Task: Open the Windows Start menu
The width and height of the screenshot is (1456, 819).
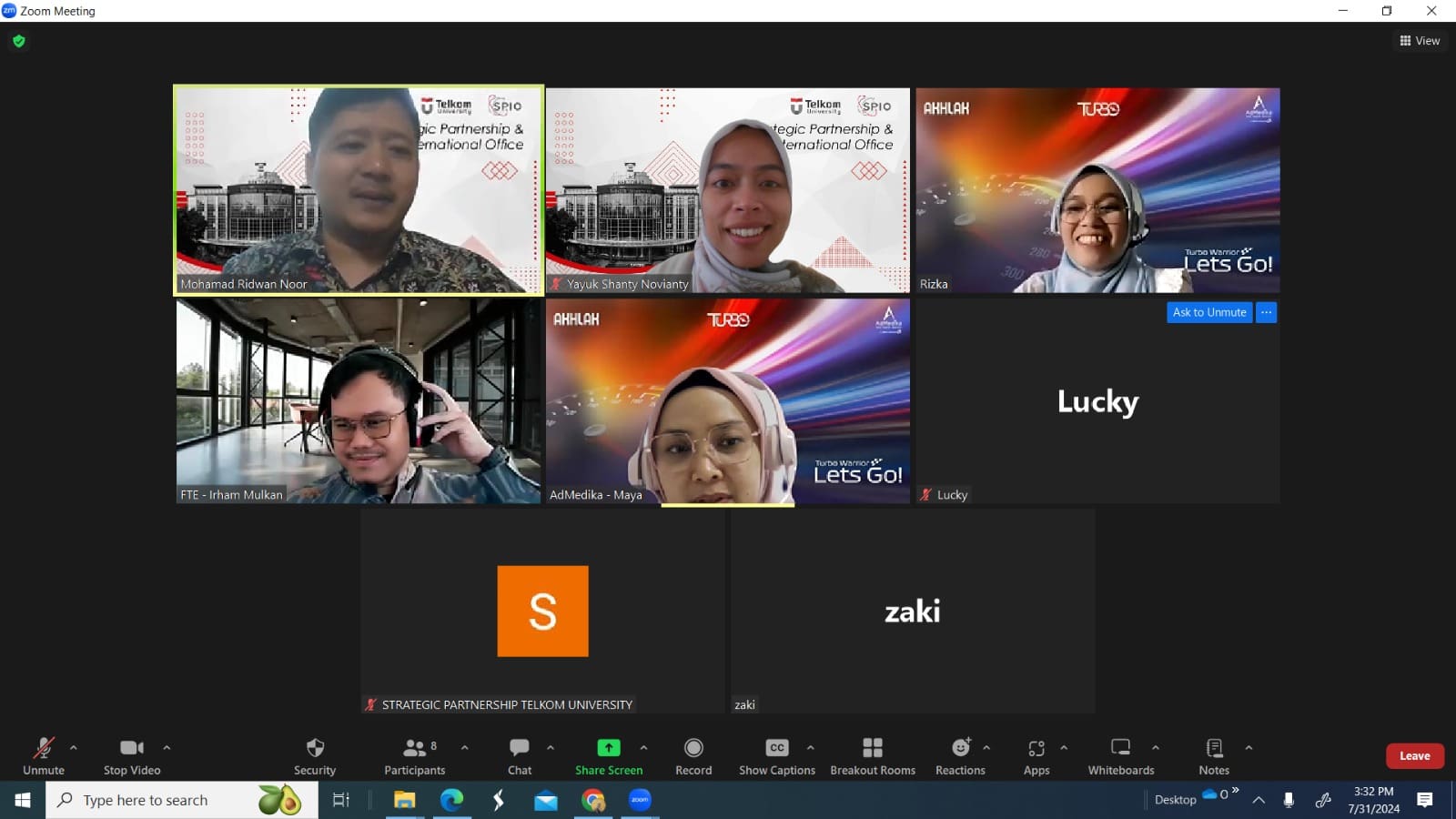Action: tap(22, 800)
